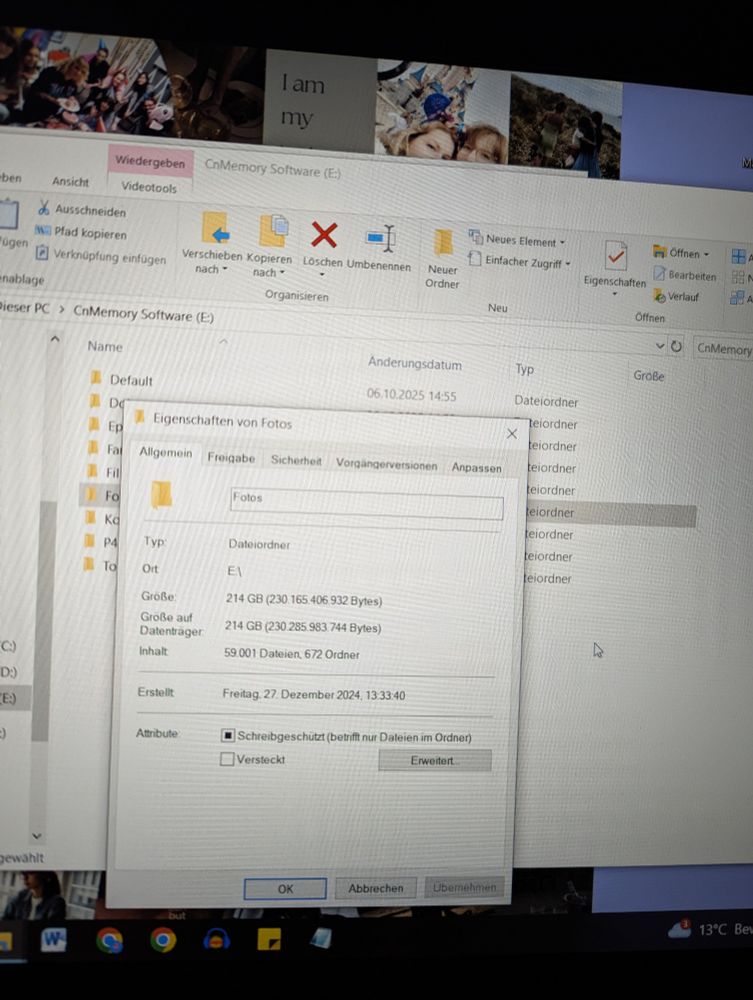Click the Kopieren nach icon
The height and width of the screenshot is (1000, 753).
coord(274,232)
